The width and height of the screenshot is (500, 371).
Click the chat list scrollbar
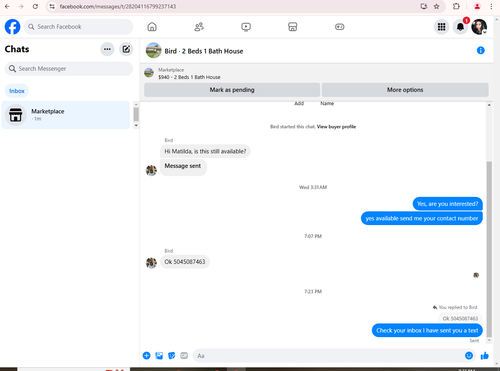(136, 114)
